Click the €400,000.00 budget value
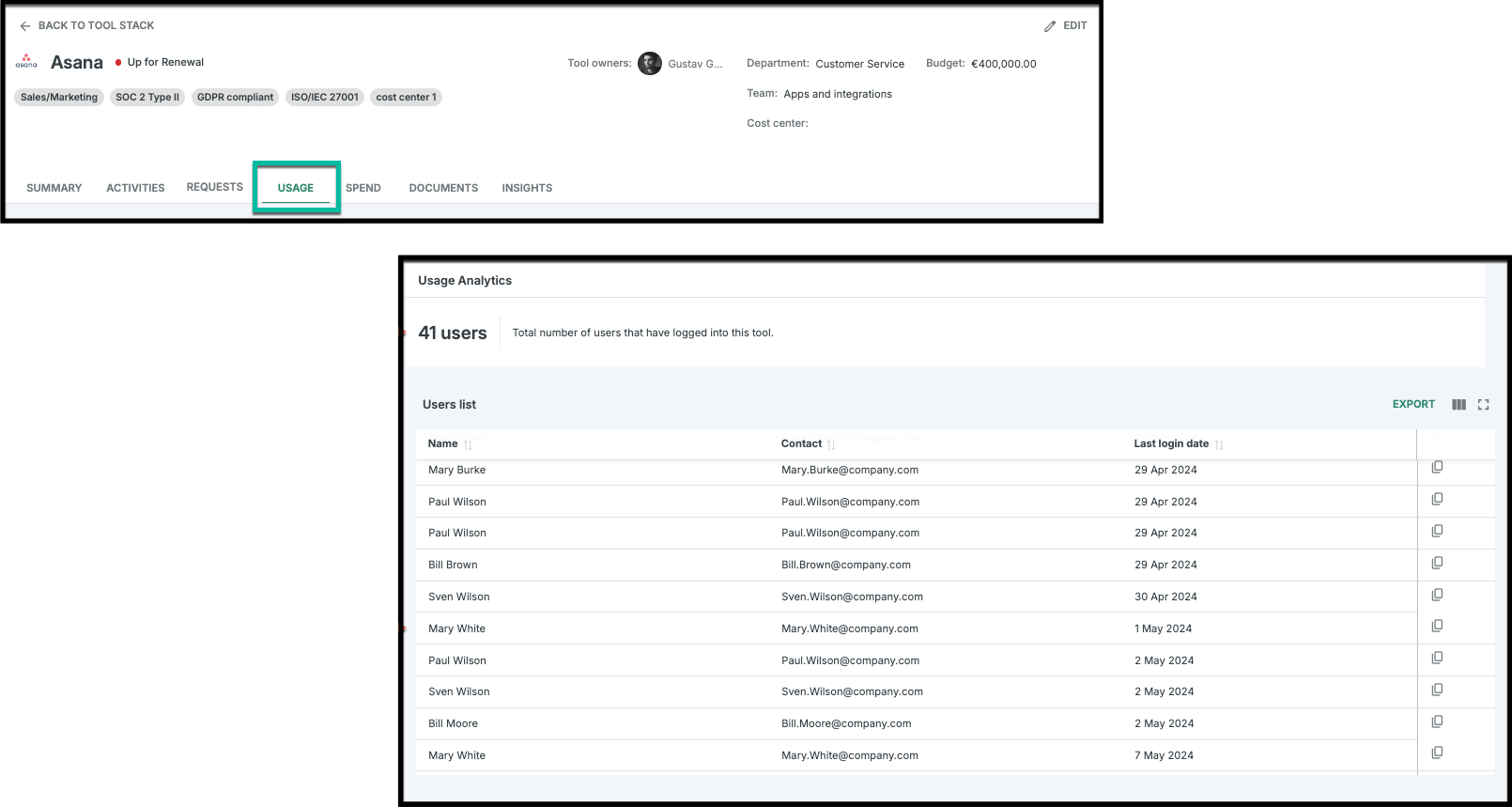This screenshot has height=807, width=1512. (1004, 64)
